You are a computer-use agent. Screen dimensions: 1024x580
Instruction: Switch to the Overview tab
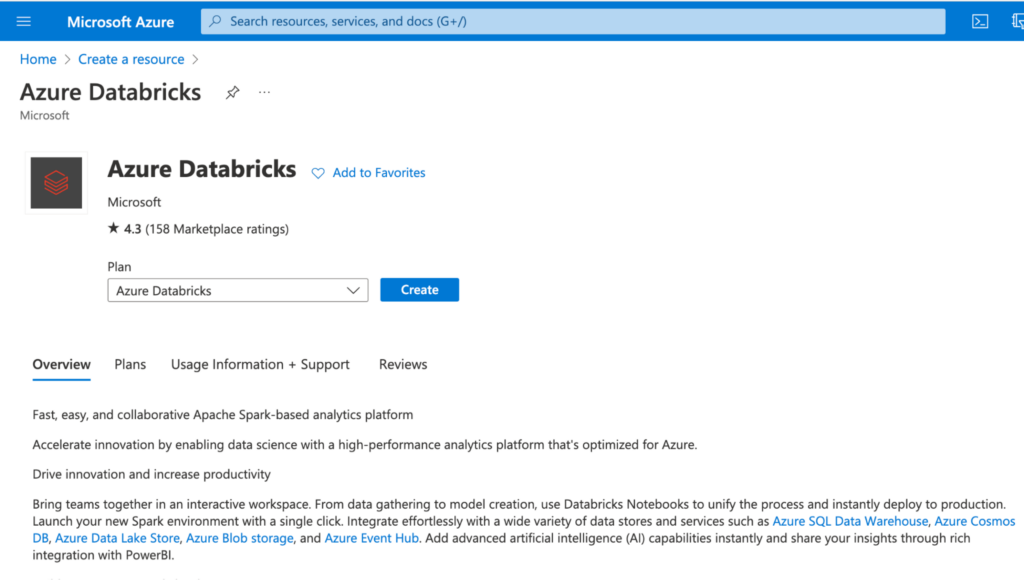pos(61,364)
